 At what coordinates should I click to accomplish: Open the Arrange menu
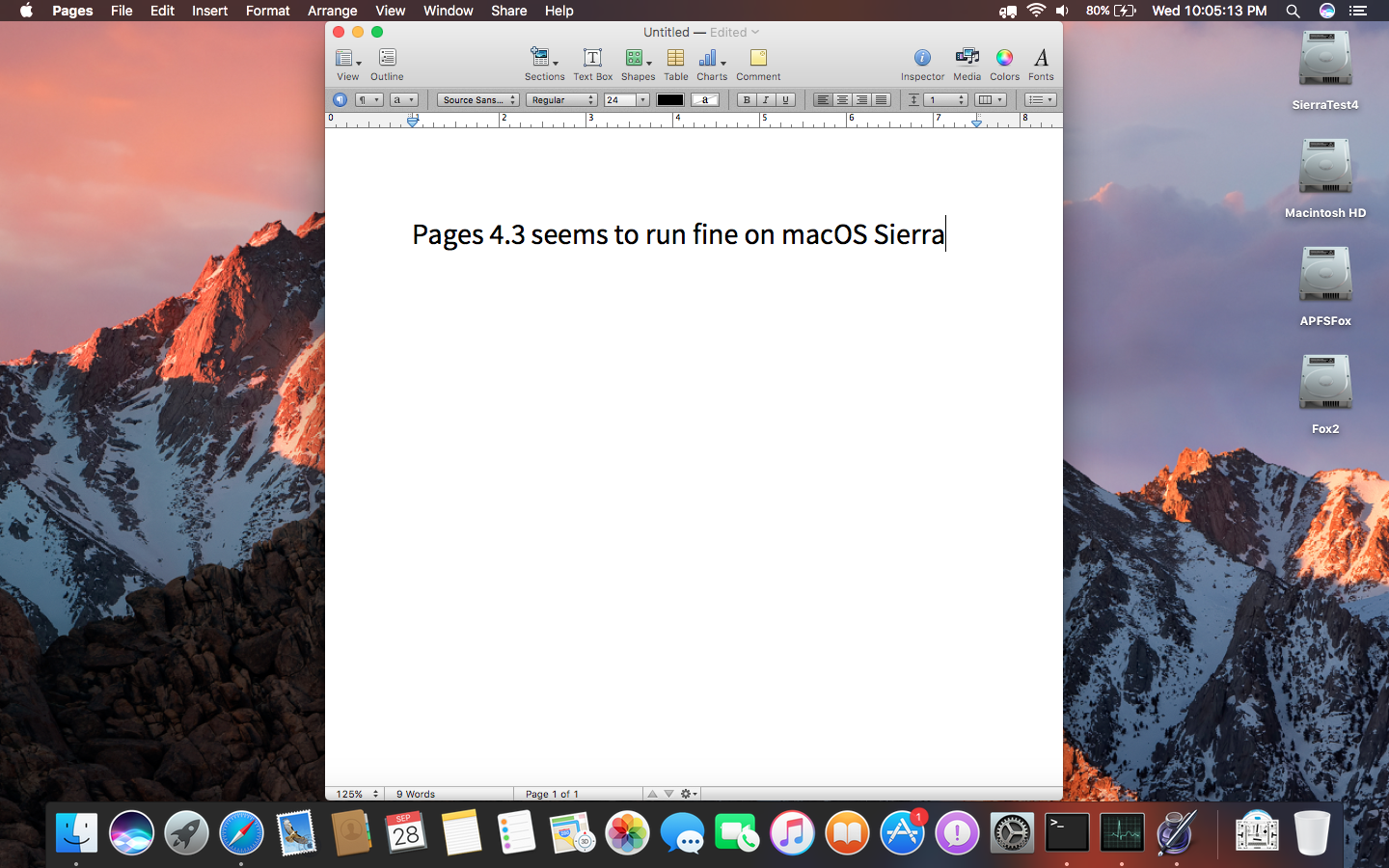coord(332,11)
